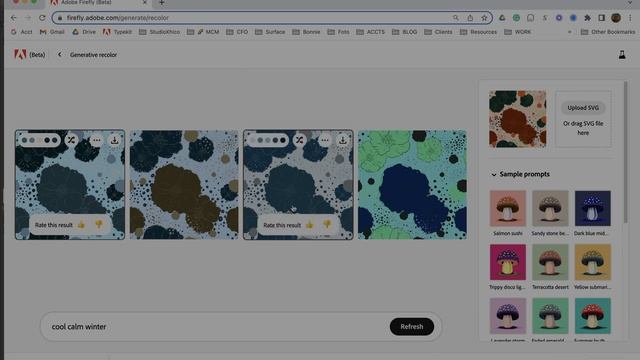640x360 pixels.
Task: Download the third recolor result
Action: (x=343, y=140)
